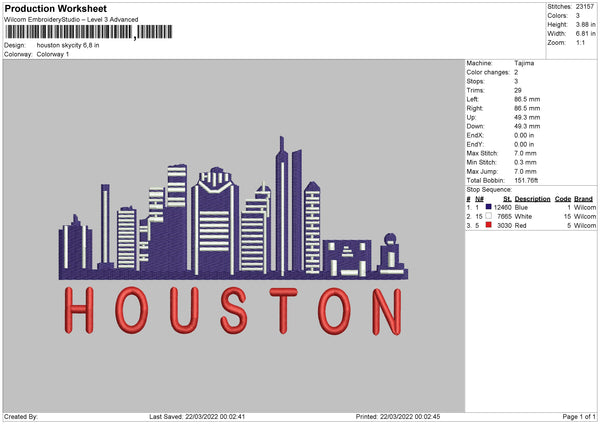Click the Min Stitch value '0.3 mm'

[525, 162]
